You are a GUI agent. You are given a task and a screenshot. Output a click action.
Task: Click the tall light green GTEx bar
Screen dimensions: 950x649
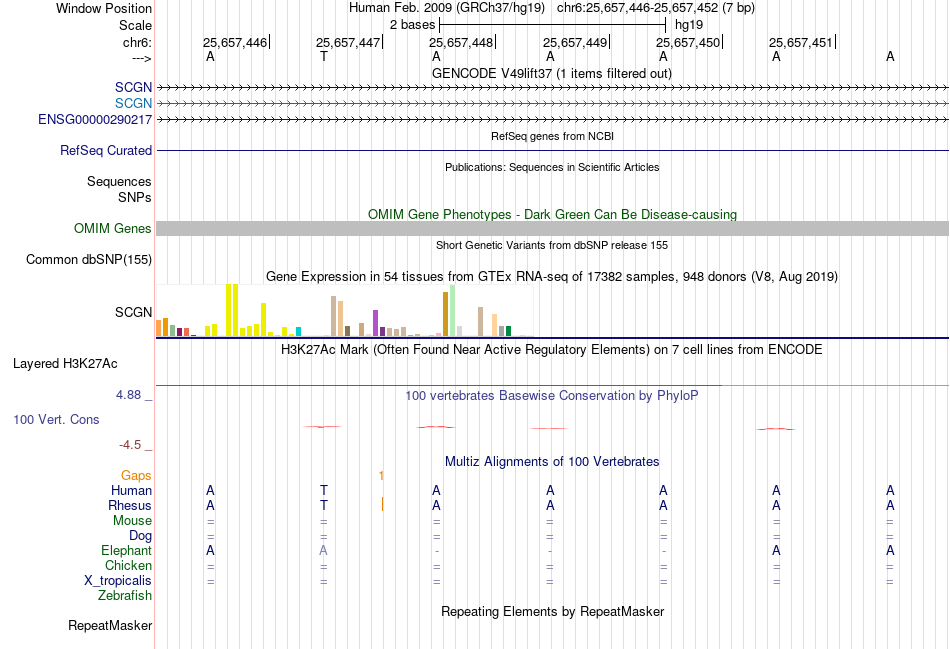coord(453,310)
